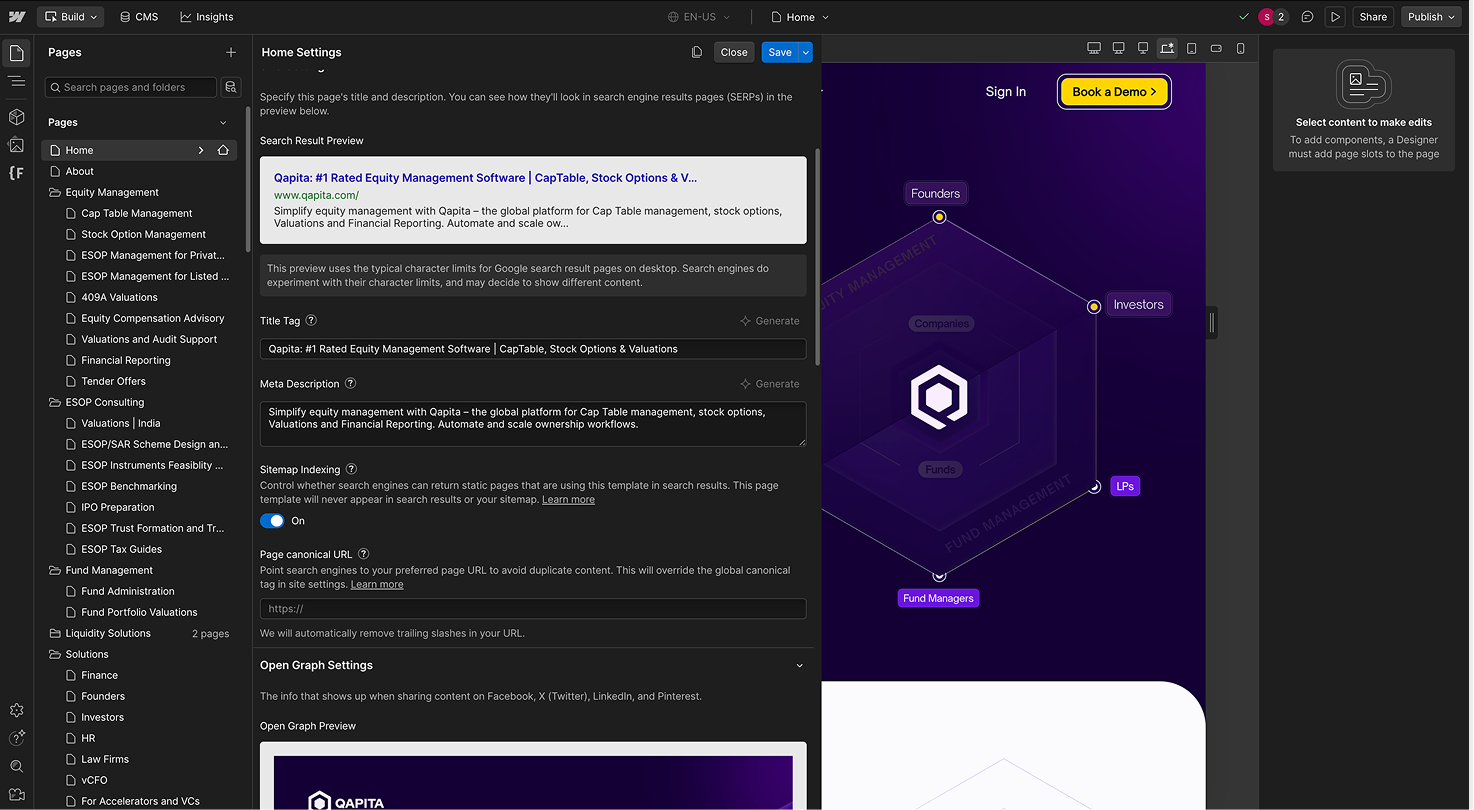Open the Components cube icon
The image size is (1474, 810).
click(16, 117)
